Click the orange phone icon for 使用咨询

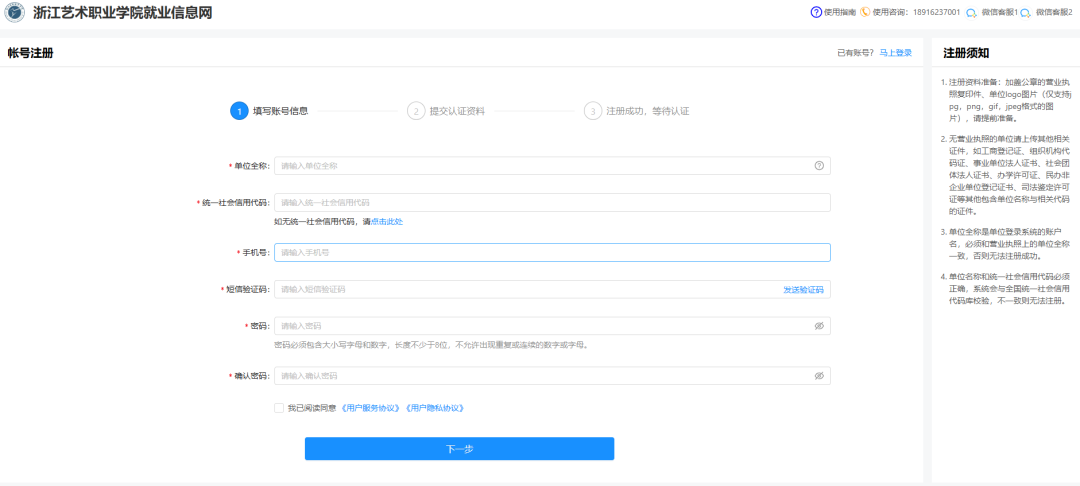coord(865,12)
